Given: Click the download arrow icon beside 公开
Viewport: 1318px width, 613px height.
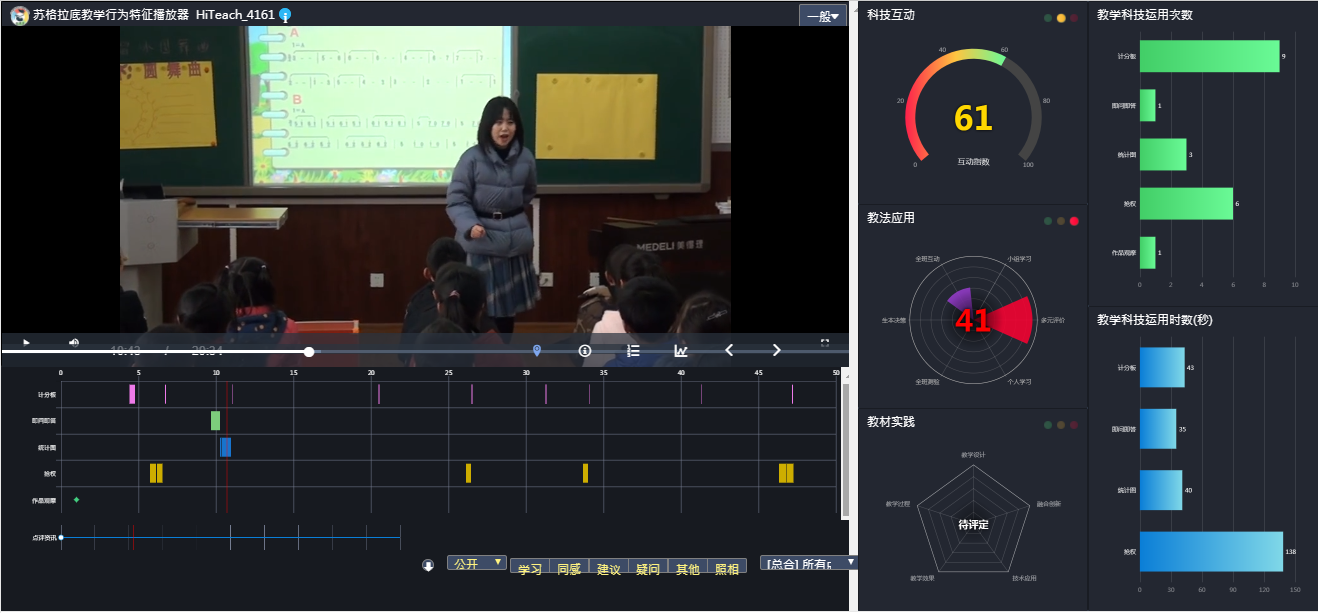Looking at the screenshot, I should (x=428, y=565).
